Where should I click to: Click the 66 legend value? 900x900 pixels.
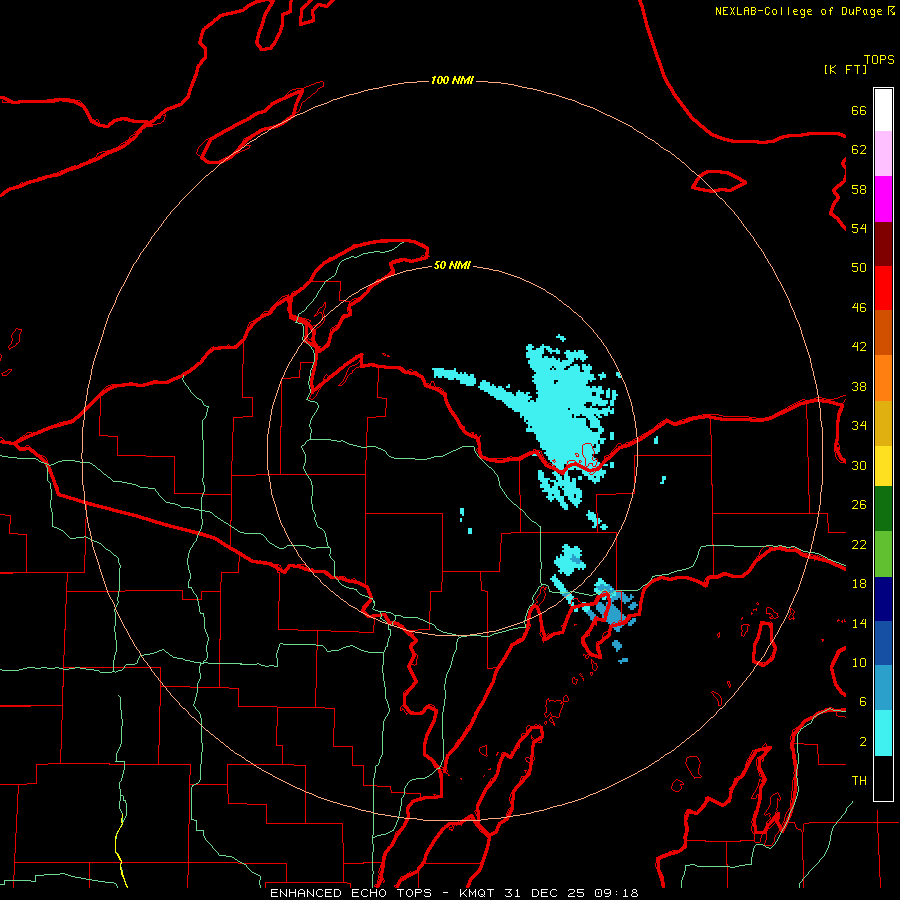859,111
